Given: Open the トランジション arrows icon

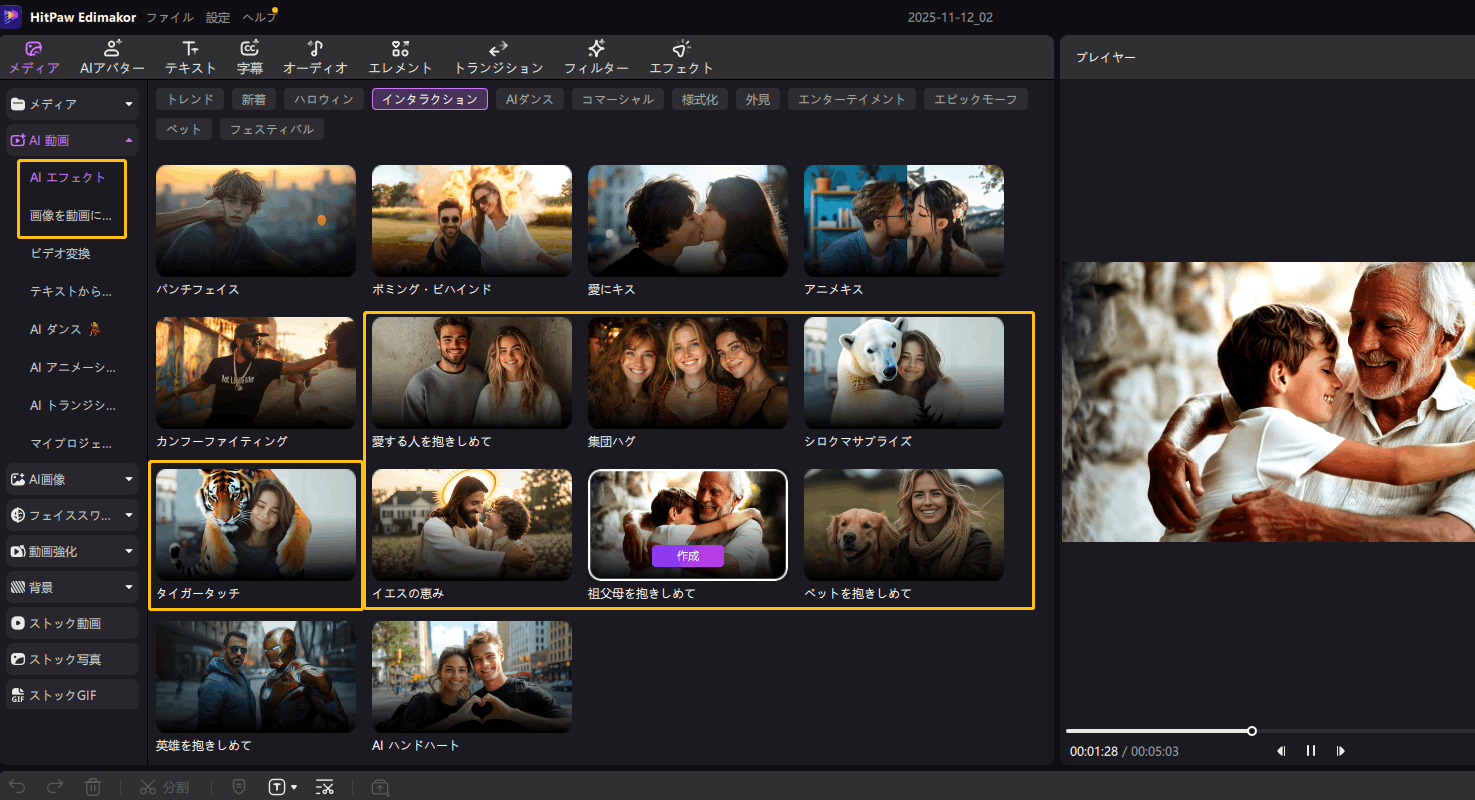Looking at the screenshot, I should click(x=498, y=48).
